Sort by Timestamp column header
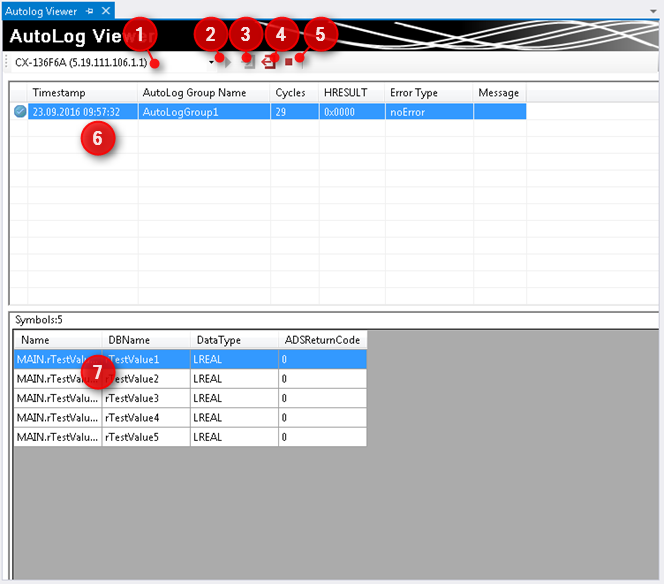 (x=83, y=92)
